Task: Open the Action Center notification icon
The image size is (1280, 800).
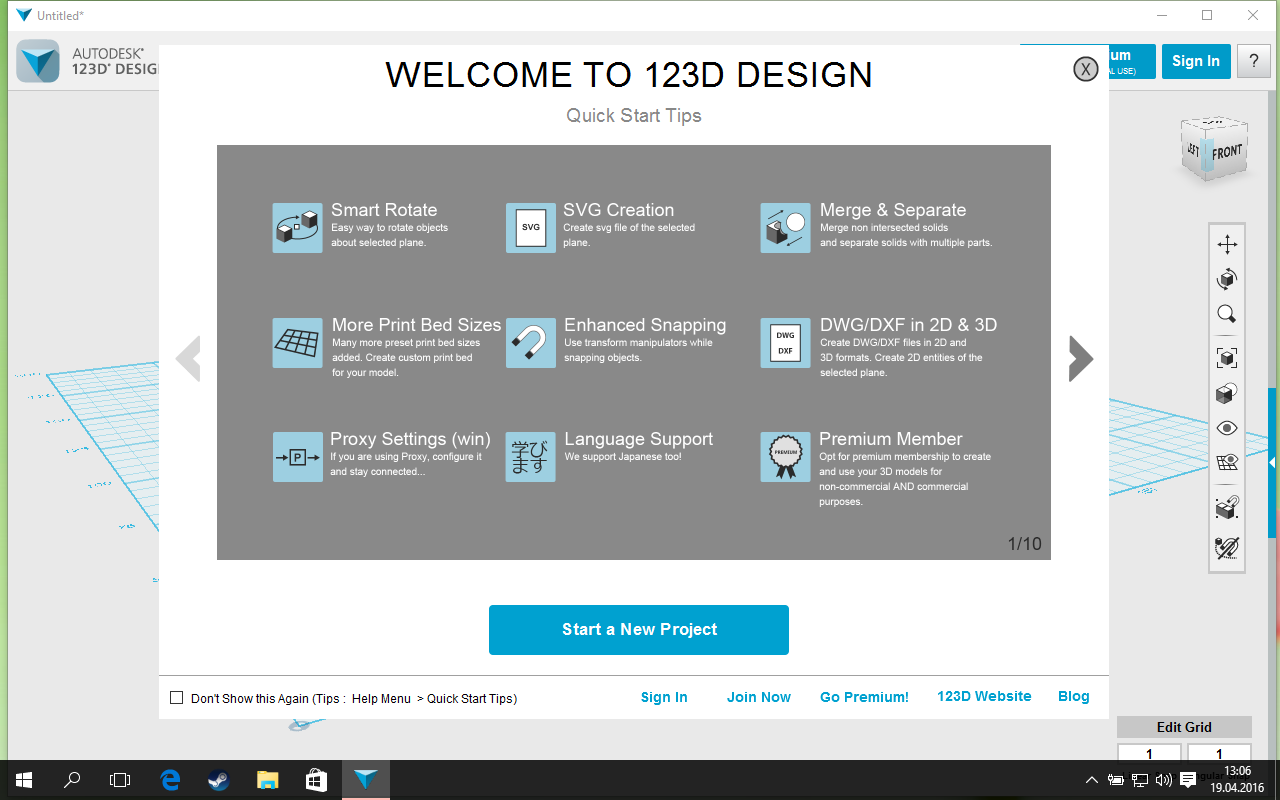Action: pos(1188,780)
